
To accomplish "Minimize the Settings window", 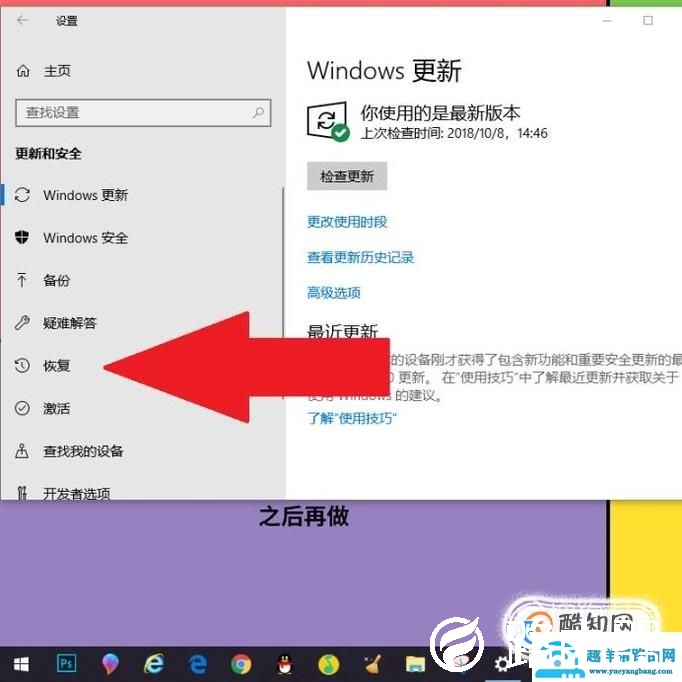I will (x=607, y=20).
